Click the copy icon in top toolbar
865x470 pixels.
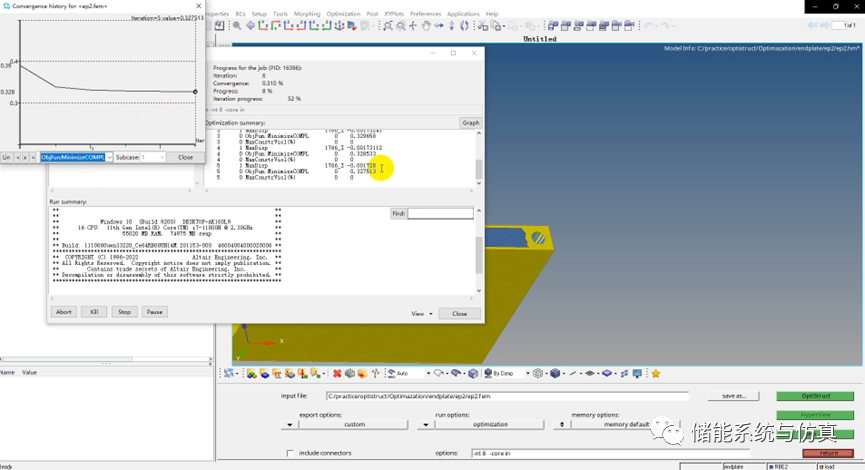[496, 26]
